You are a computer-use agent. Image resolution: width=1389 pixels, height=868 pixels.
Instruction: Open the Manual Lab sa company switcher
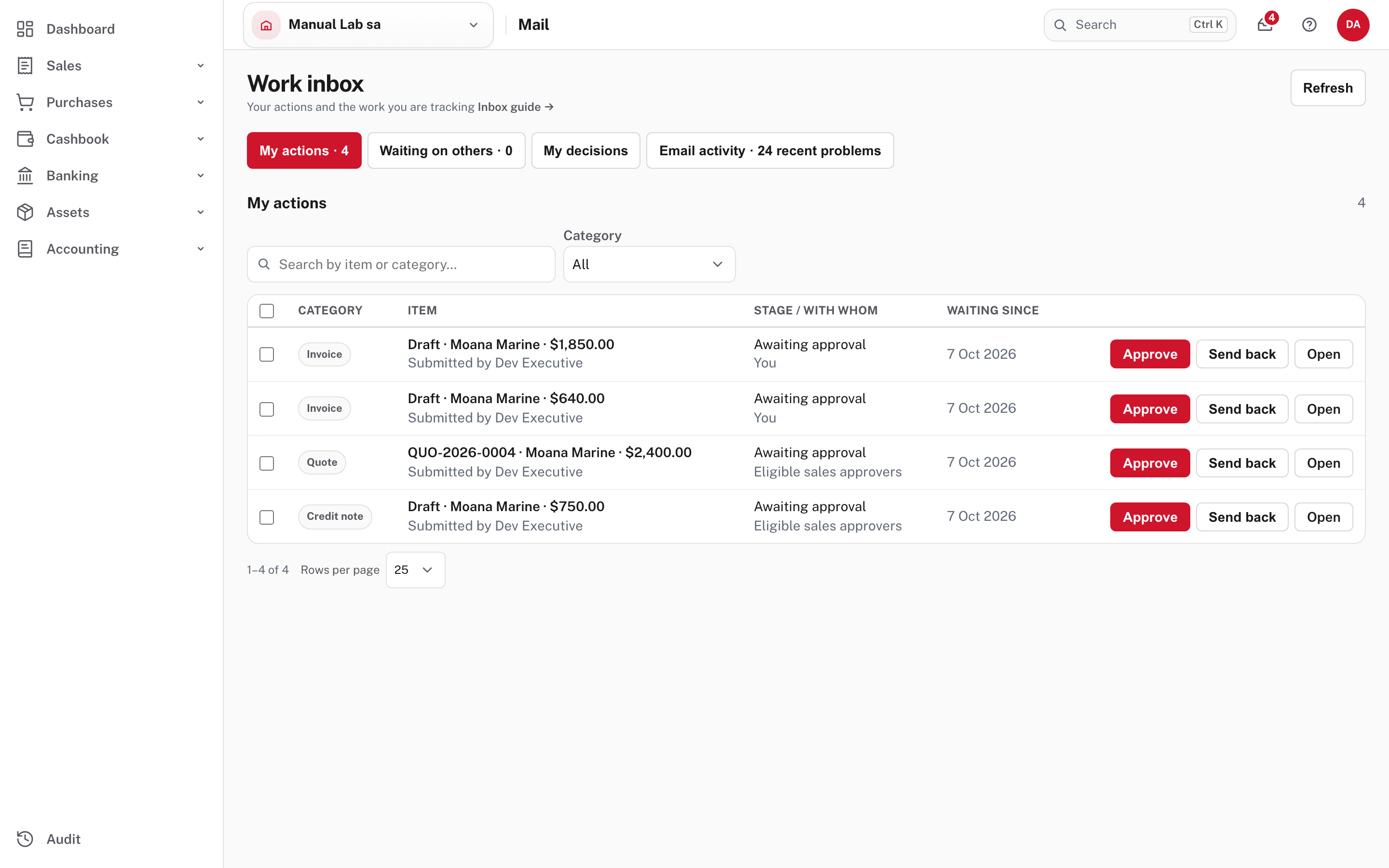[x=368, y=25]
